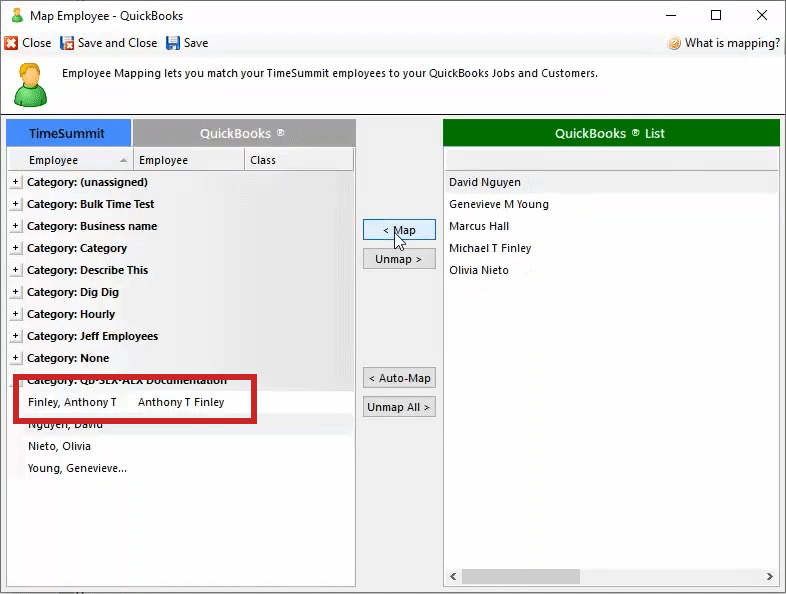
Task: Click Category: Business name label
Action: click(x=92, y=226)
